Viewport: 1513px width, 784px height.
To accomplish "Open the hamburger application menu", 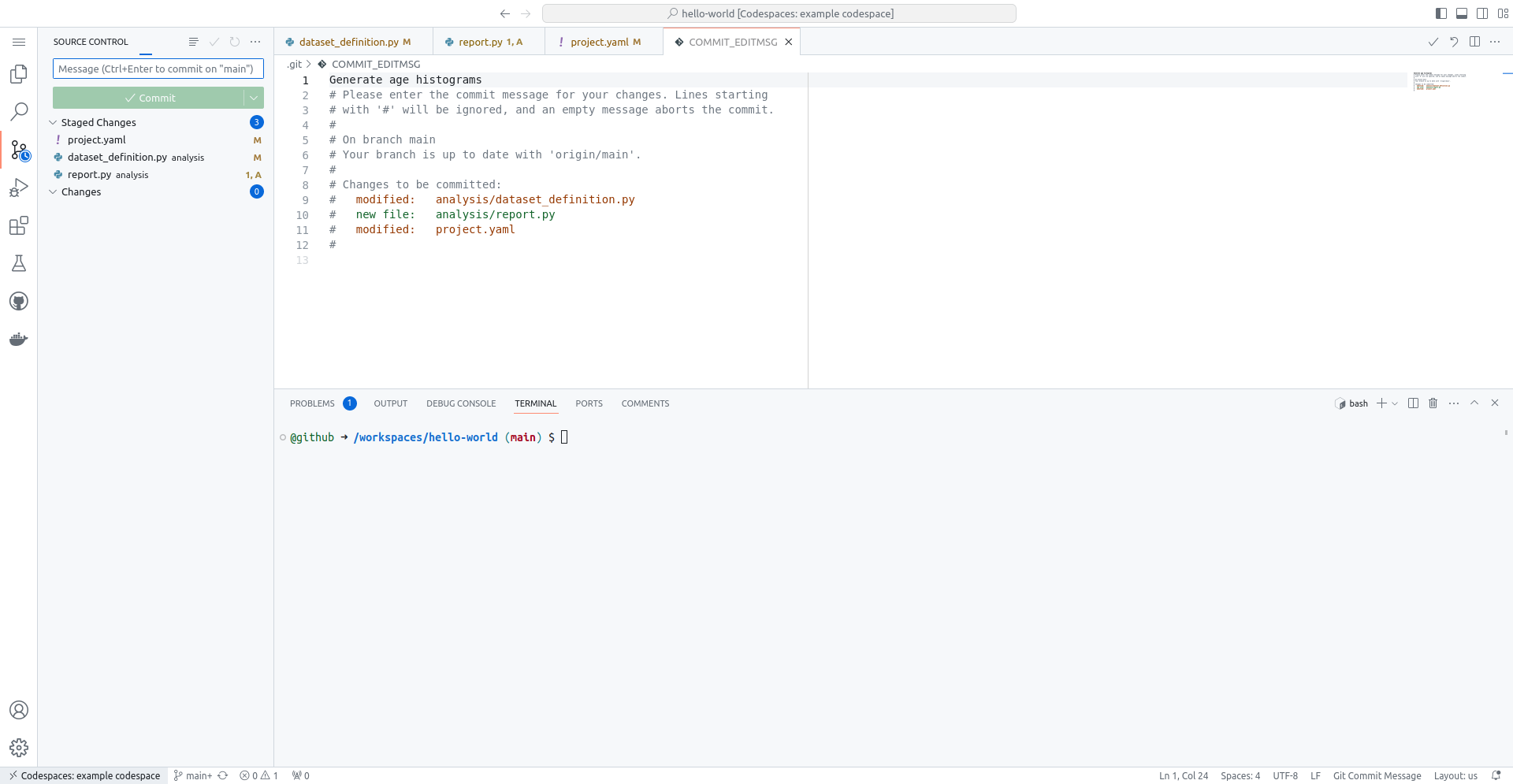I will (19, 42).
